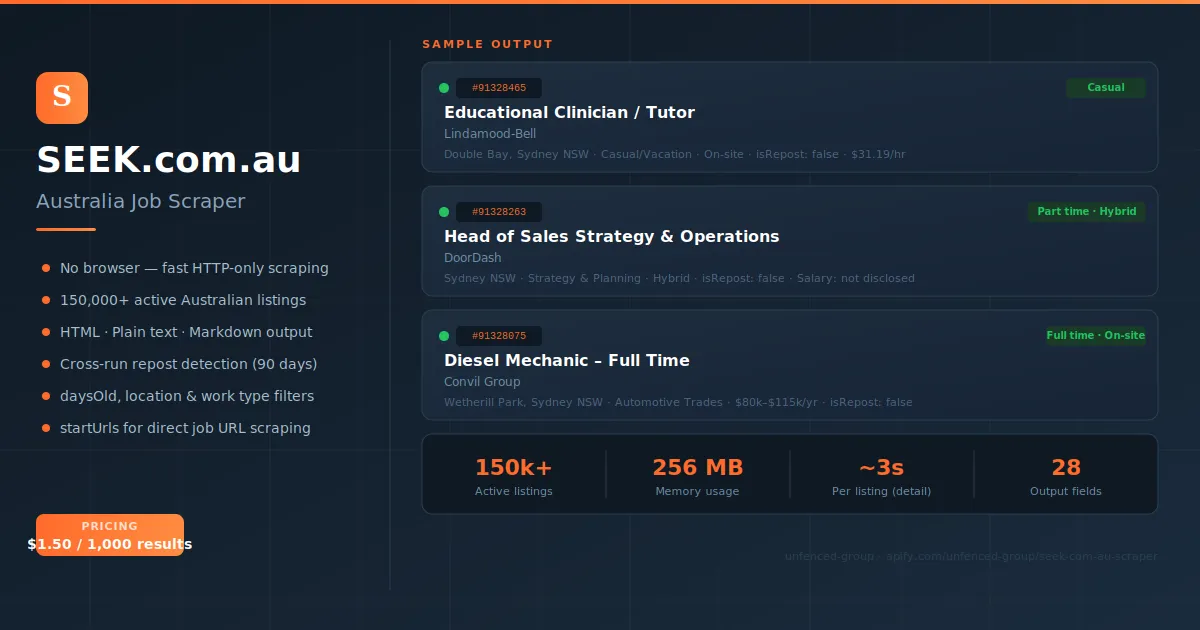The width and height of the screenshot is (1200, 630).
Task: Open the Educational Clinician / Tutor listing
Action: click(569, 113)
